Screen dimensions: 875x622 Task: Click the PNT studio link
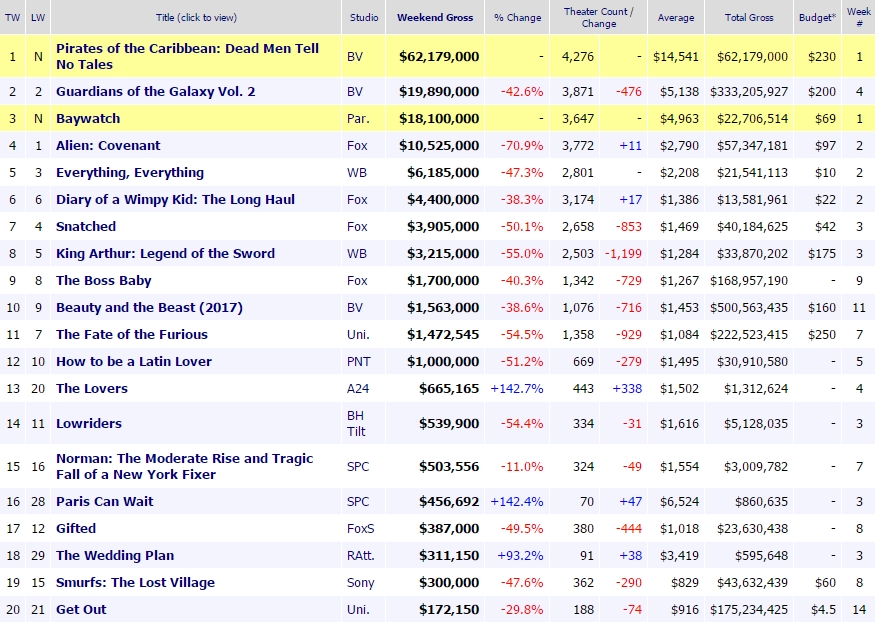tap(358, 361)
